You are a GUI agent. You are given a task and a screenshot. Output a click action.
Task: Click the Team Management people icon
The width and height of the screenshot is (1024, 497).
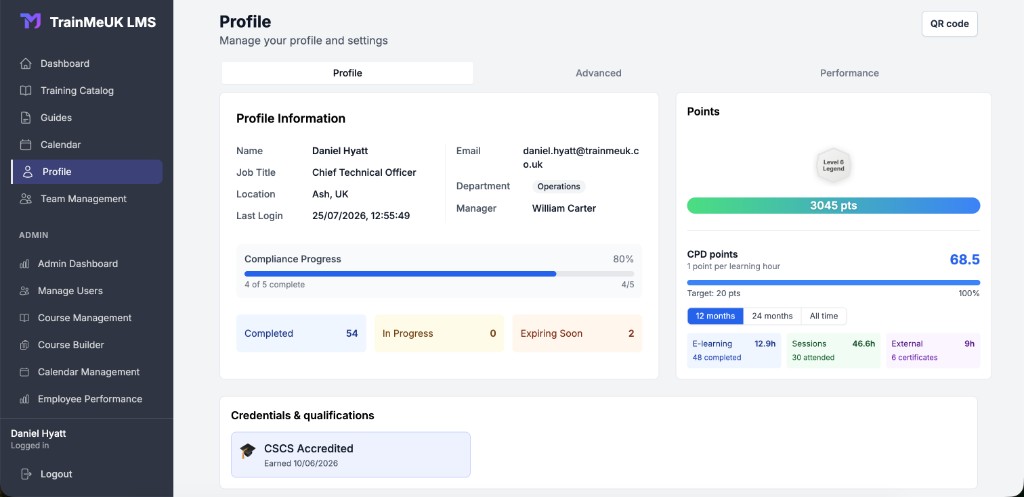point(25,199)
